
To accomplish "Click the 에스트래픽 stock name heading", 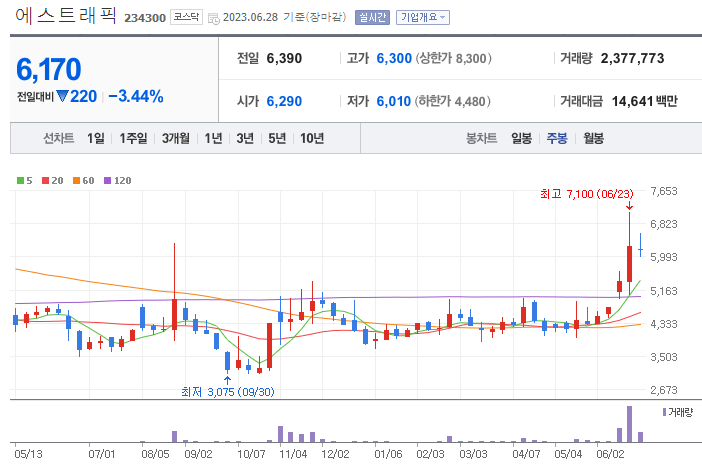I will tap(66, 16).
